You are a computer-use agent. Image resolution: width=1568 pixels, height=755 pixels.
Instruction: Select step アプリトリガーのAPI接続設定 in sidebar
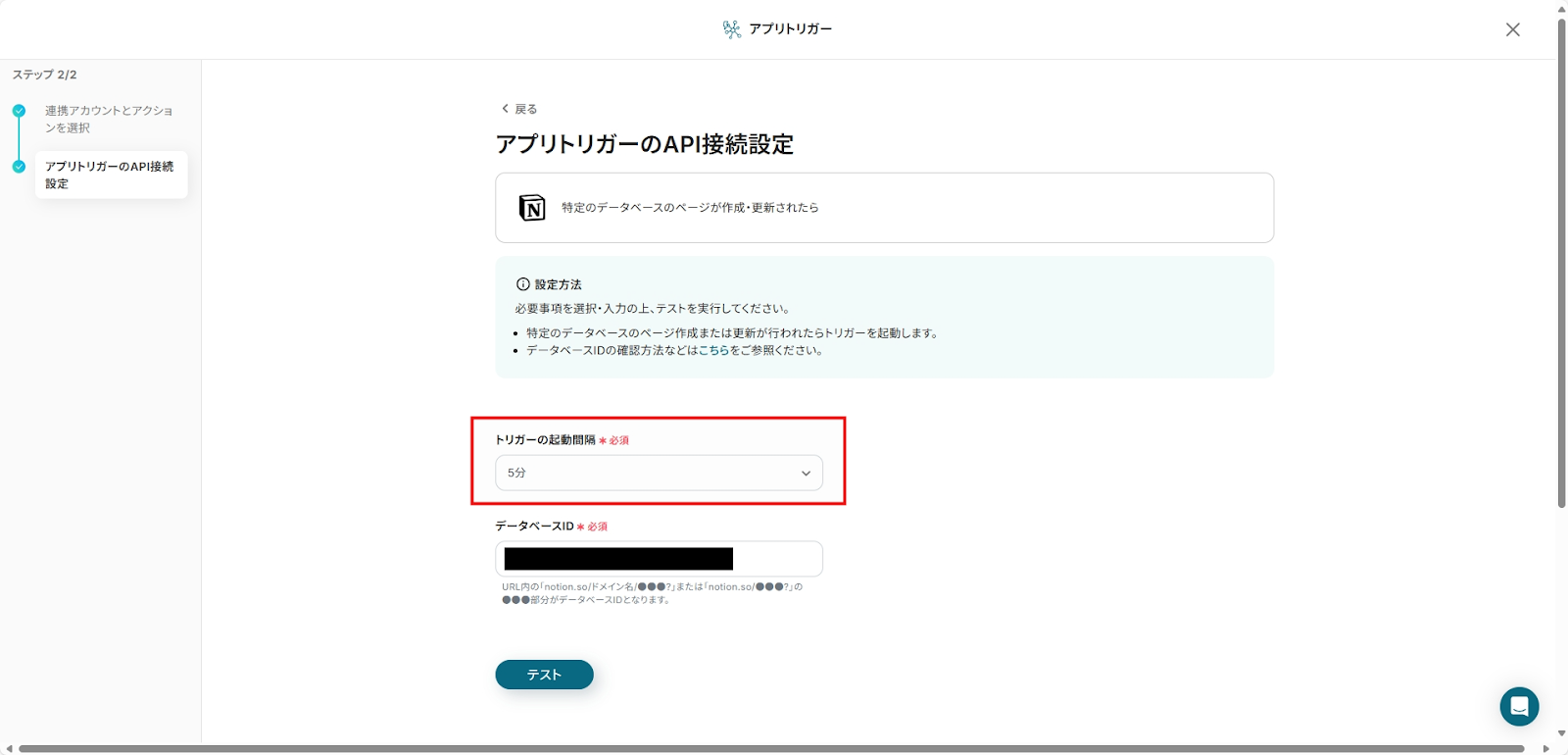(x=111, y=175)
